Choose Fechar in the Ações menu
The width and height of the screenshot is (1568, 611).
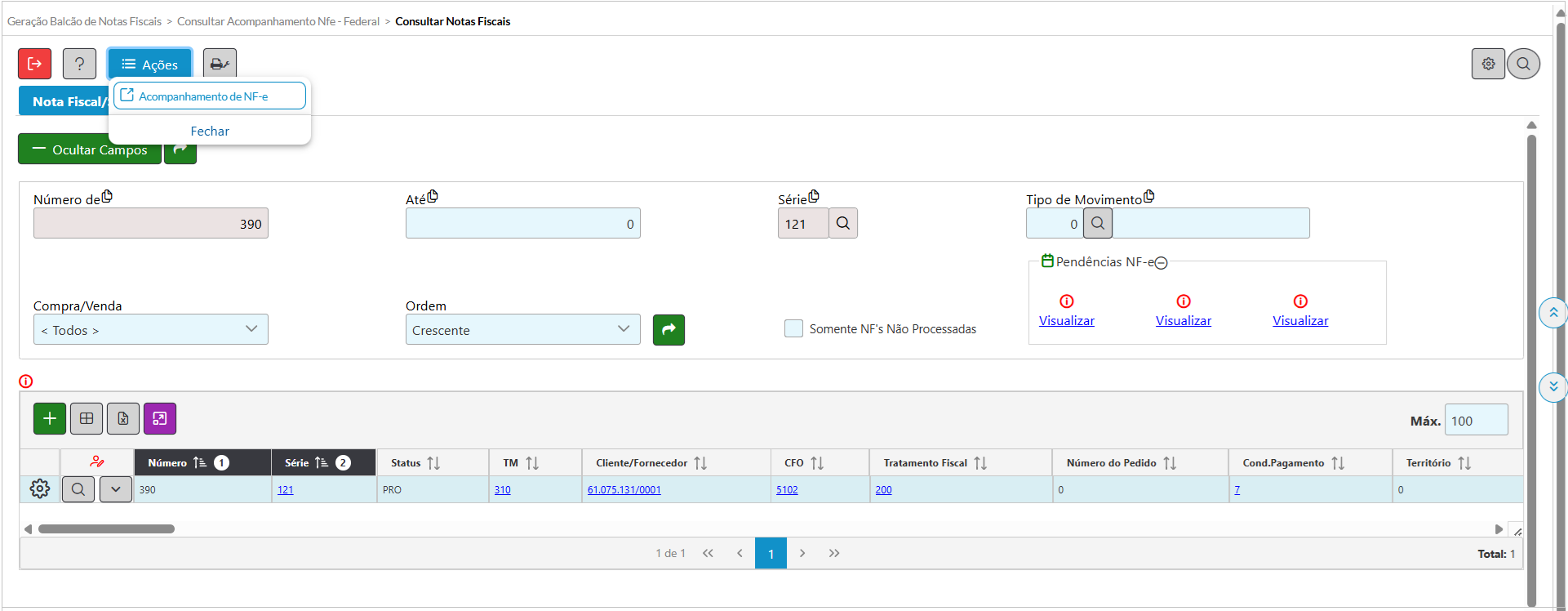click(210, 132)
